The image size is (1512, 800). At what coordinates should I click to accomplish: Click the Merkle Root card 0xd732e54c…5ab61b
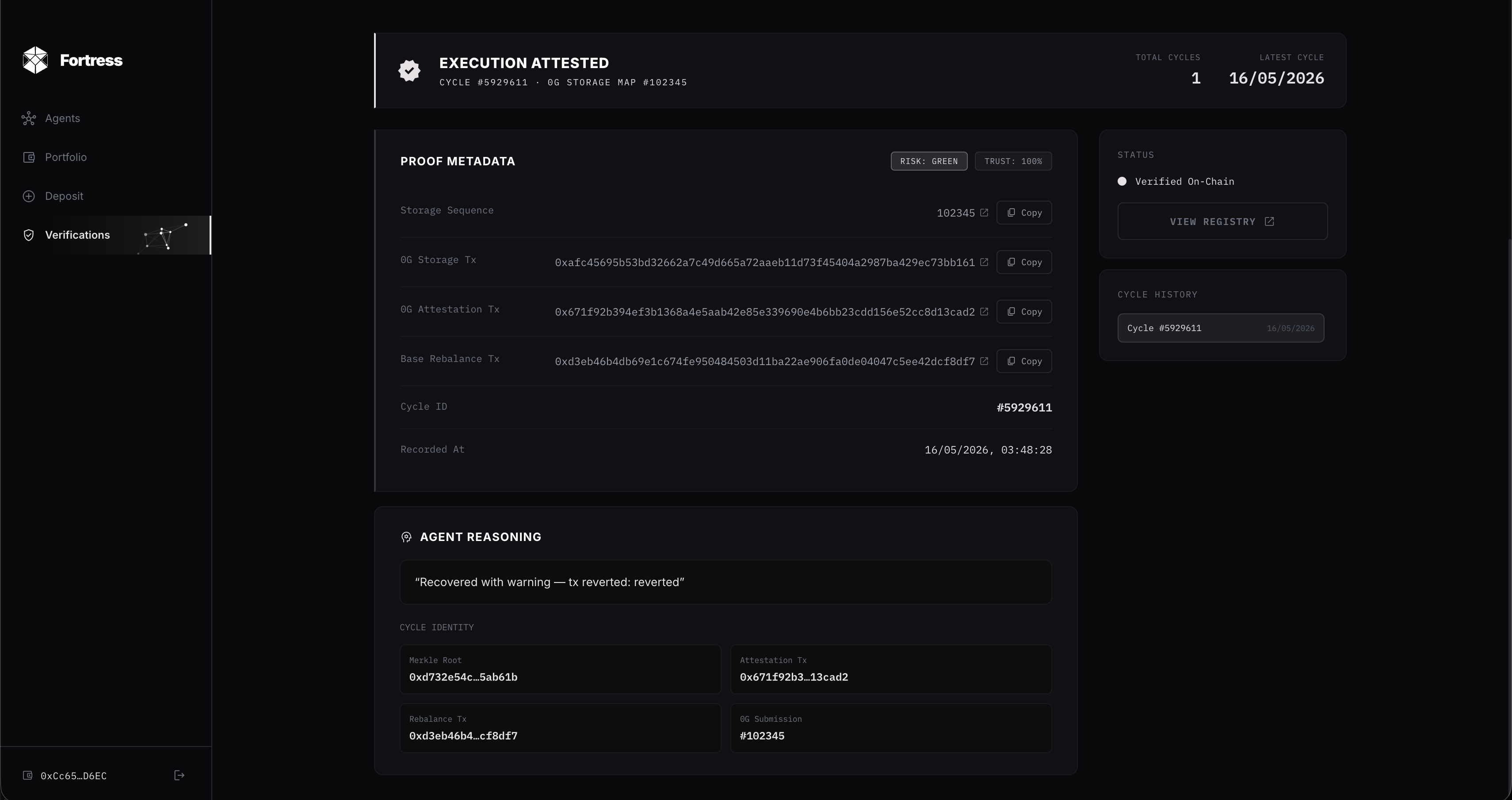[x=561, y=669]
